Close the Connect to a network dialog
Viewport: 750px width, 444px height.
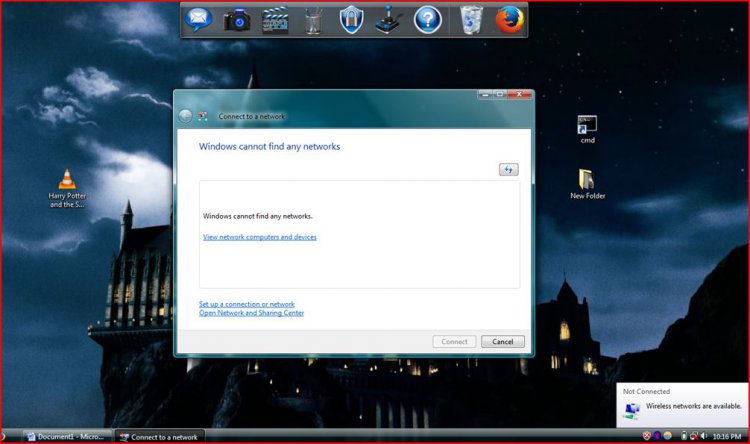[x=519, y=94]
